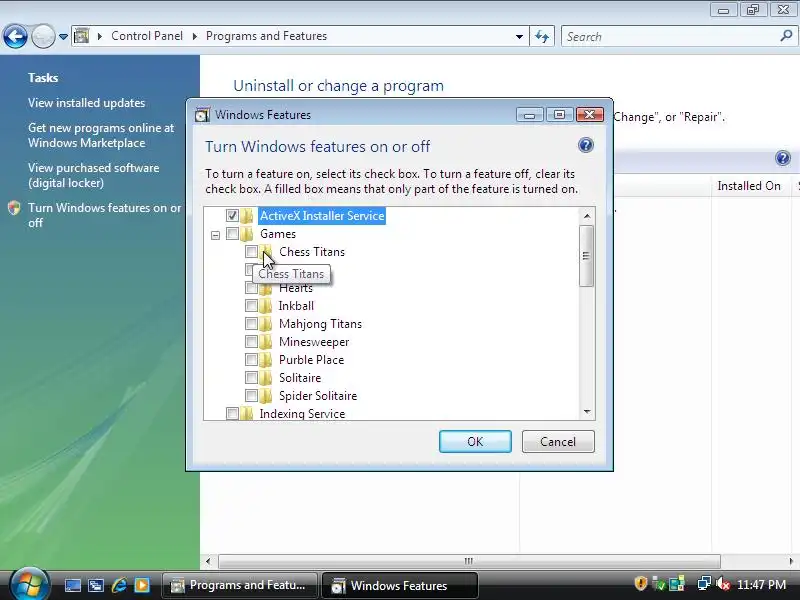Click the explorer Forward navigation button

coord(43,36)
